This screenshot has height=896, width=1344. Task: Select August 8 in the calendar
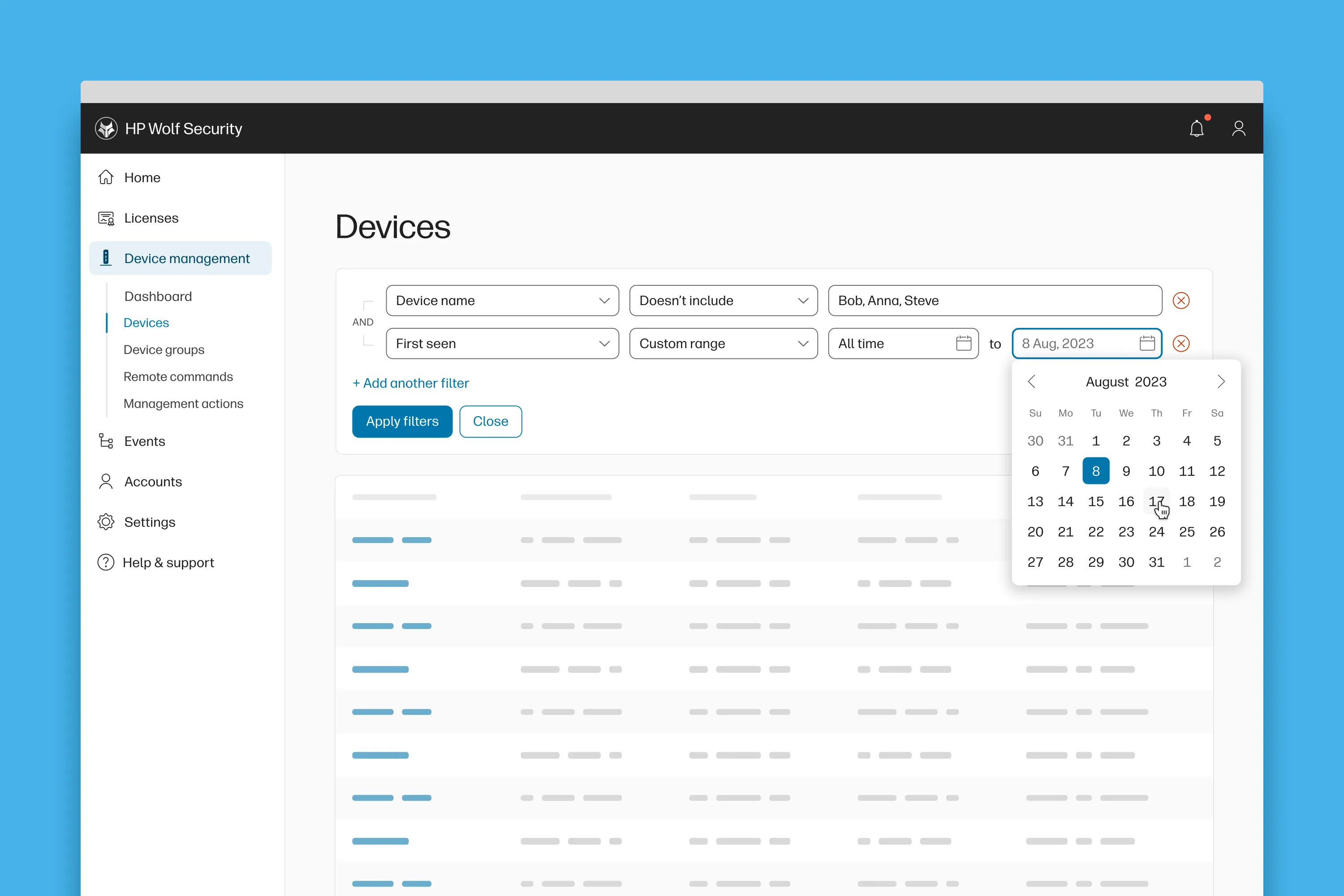tap(1095, 471)
